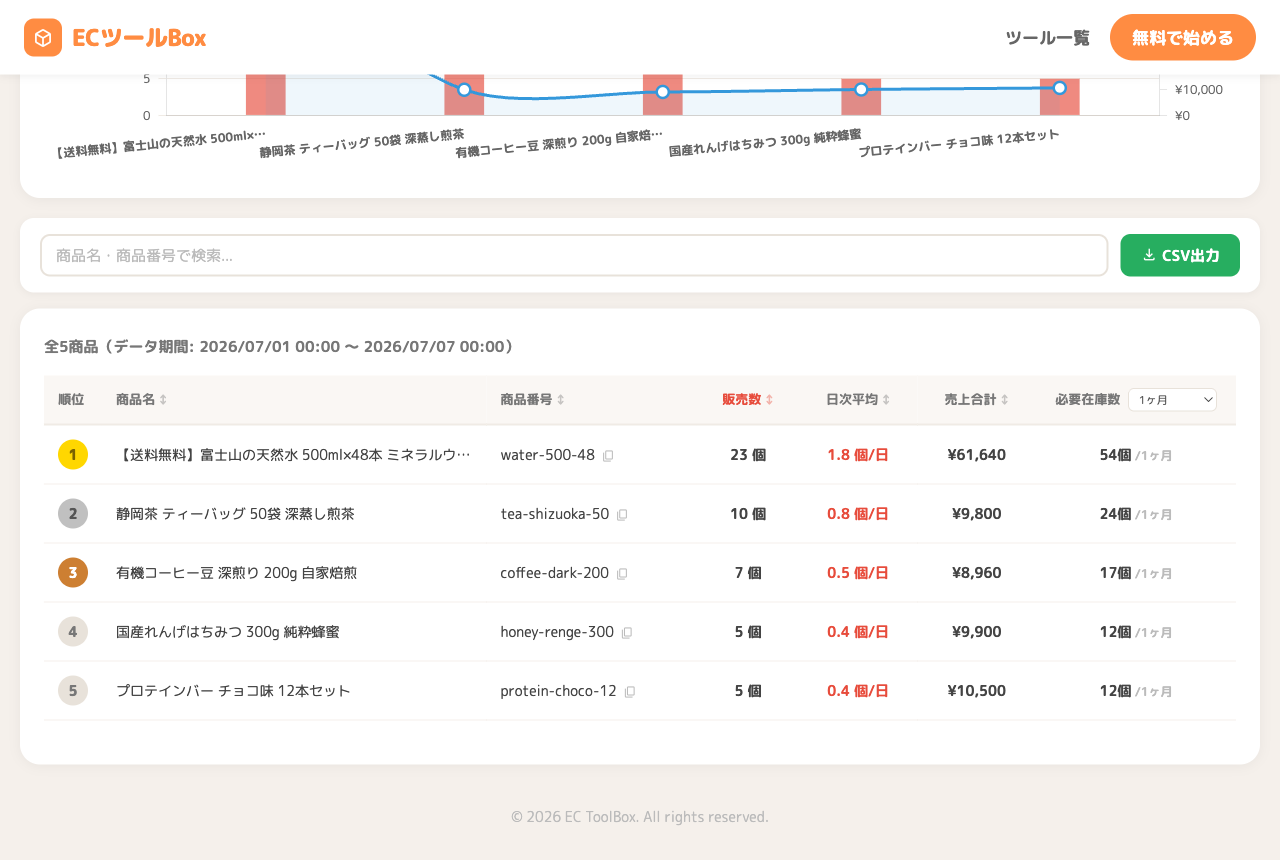Click rank 3 bronze badge
The height and width of the screenshot is (860, 1280).
click(x=73, y=573)
